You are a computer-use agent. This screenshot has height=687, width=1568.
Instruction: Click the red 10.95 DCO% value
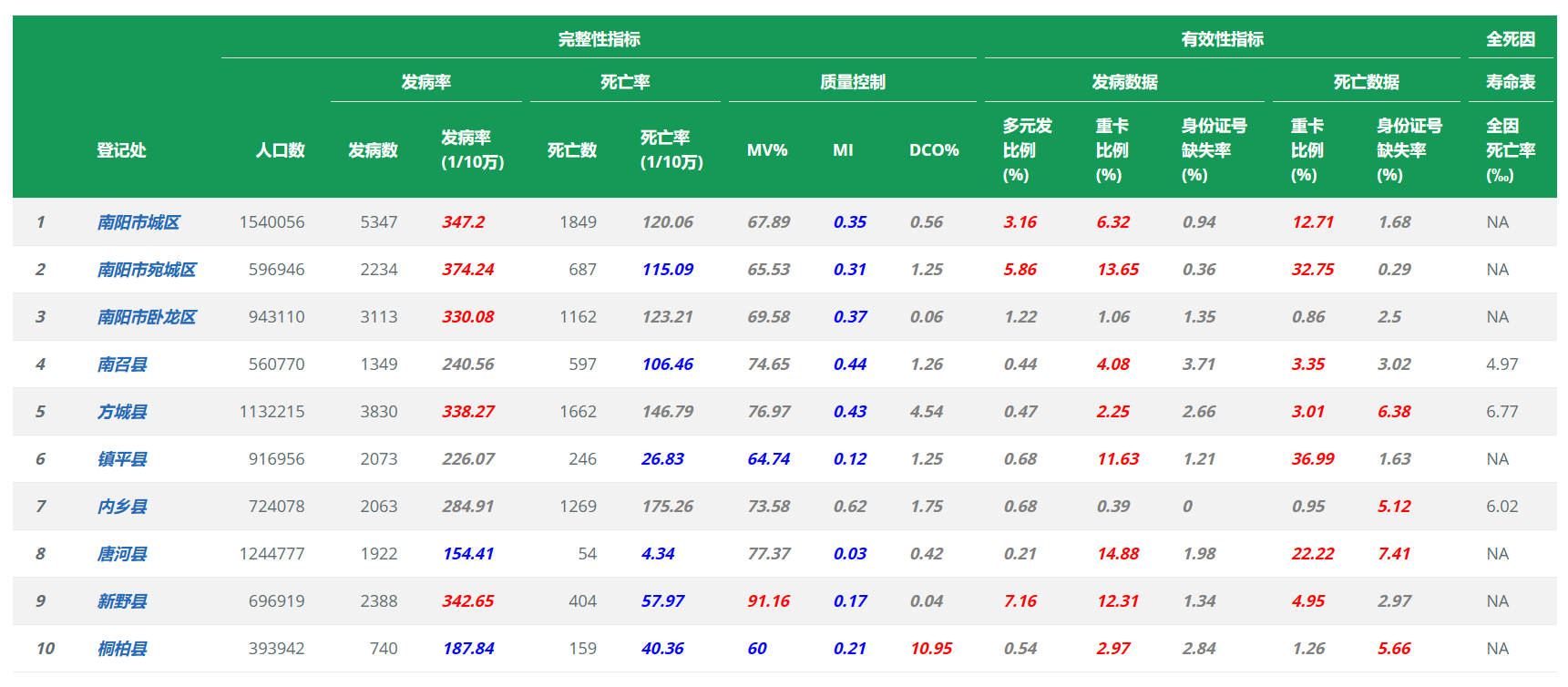click(931, 649)
